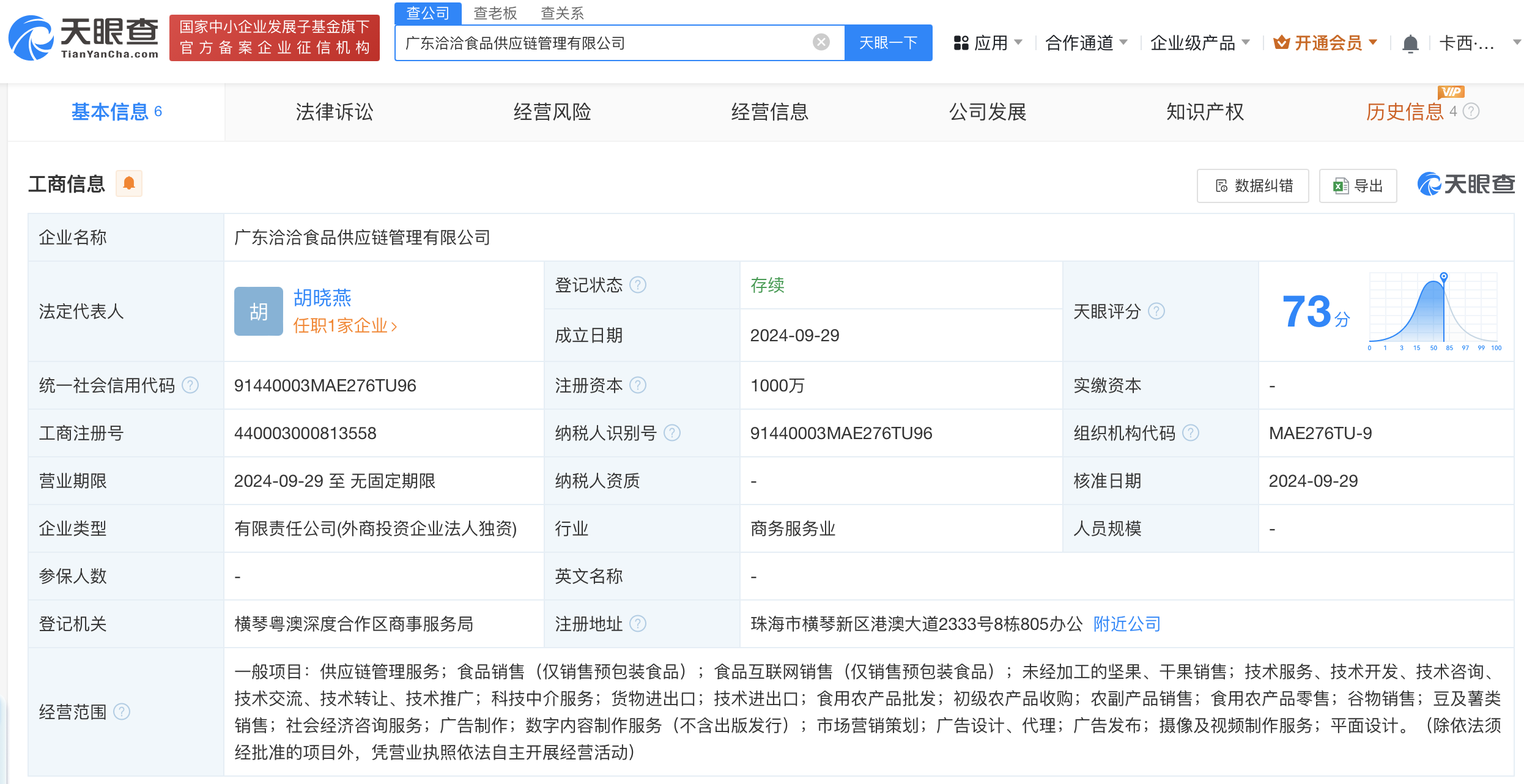This screenshot has width=1524, height=784.
Task: Open the 公司发展 tab
Action: pos(988,112)
